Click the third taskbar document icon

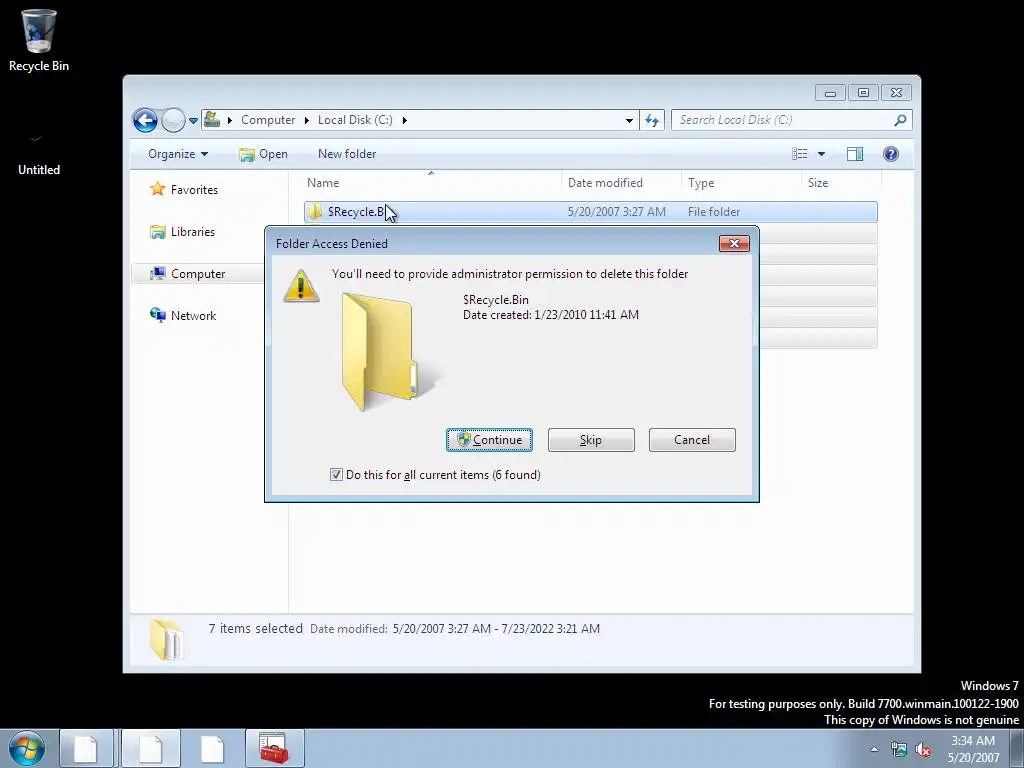(x=212, y=748)
